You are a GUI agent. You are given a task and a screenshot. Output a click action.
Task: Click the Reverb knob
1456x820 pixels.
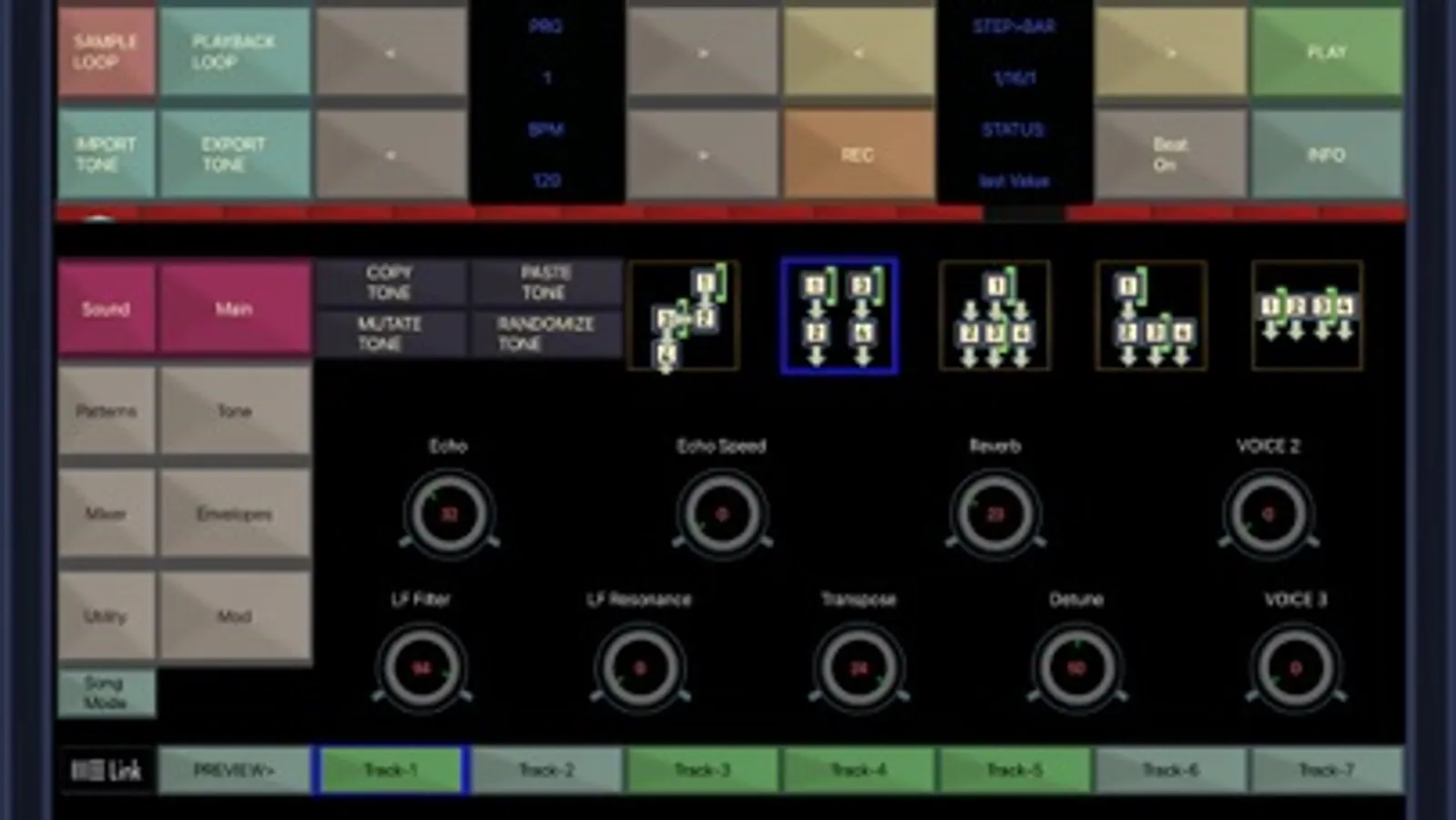[x=995, y=514]
